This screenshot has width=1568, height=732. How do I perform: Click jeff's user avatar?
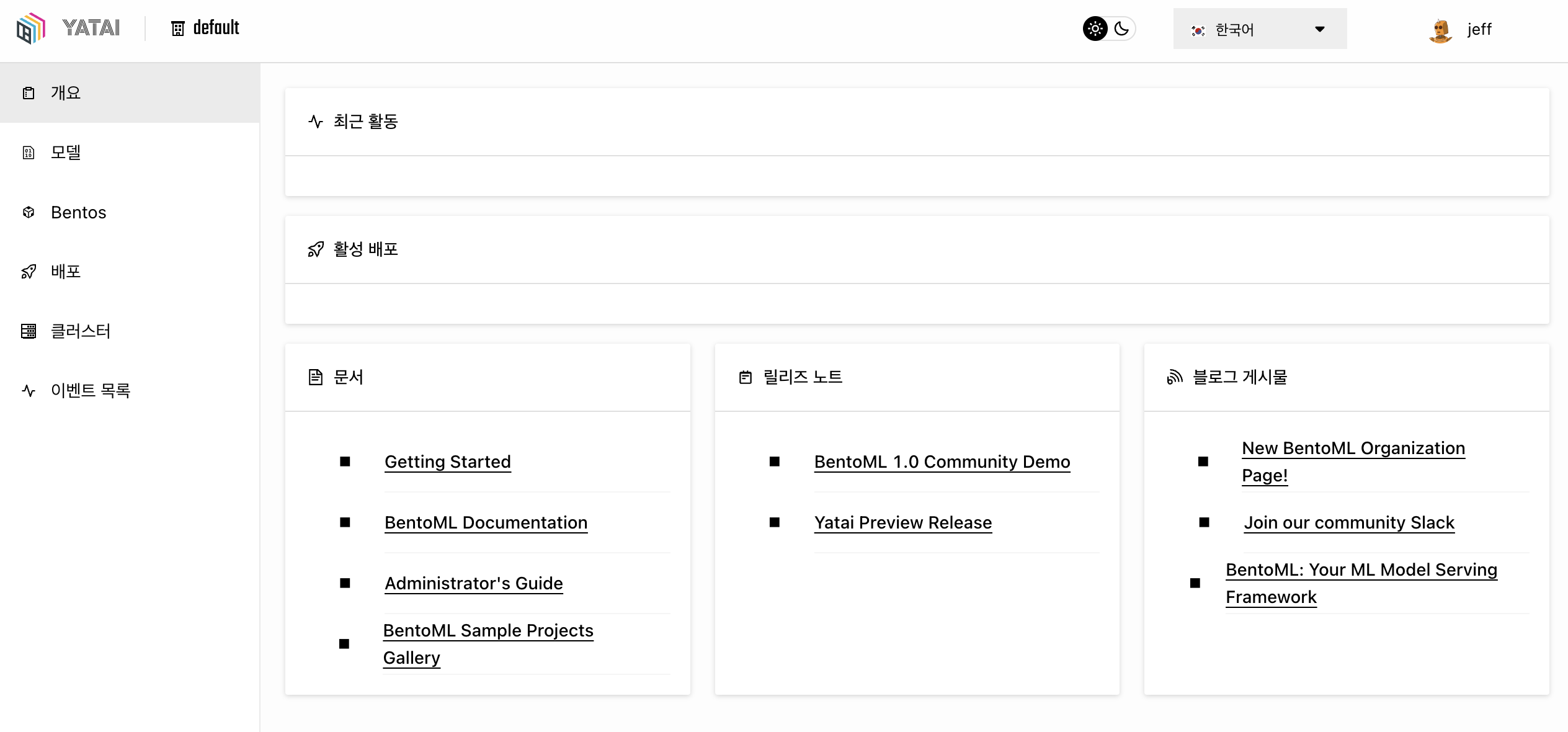click(x=1440, y=30)
